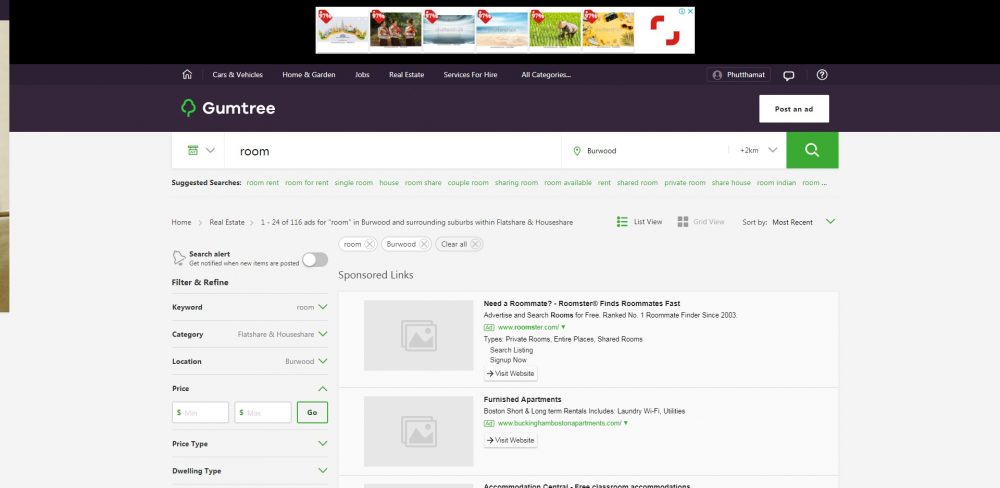The height and width of the screenshot is (488, 1000).
Task: Click the 'shared room' suggested search
Action: pos(637,182)
